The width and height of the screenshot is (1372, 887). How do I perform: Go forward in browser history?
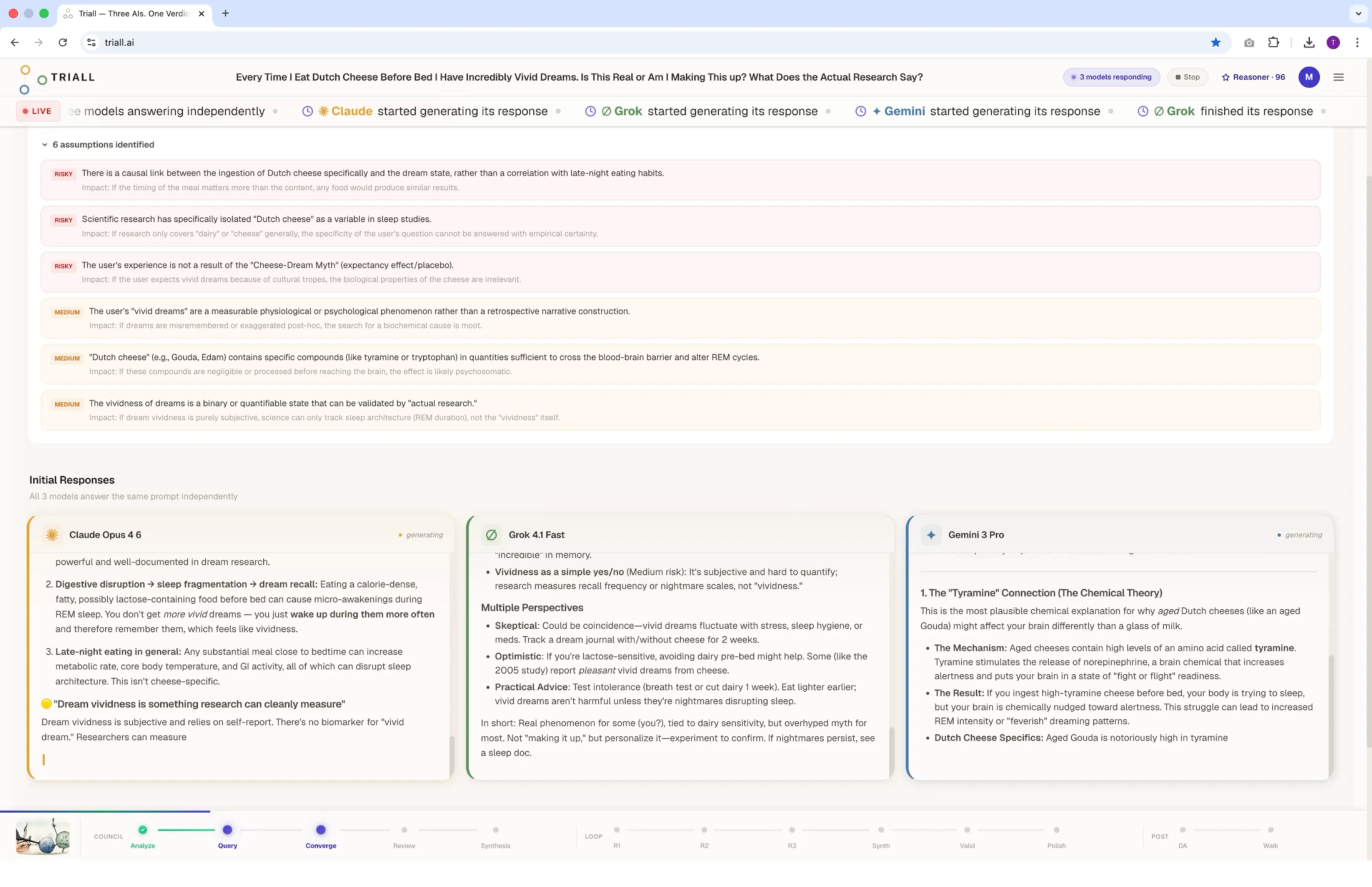click(x=38, y=43)
